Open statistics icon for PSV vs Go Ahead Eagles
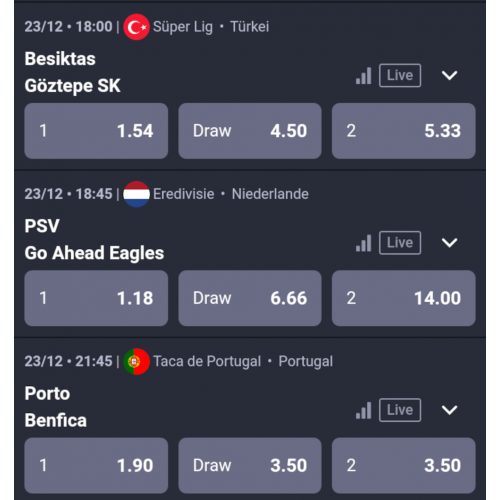Viewport: 500px width, 500px height. coord(364,243)
